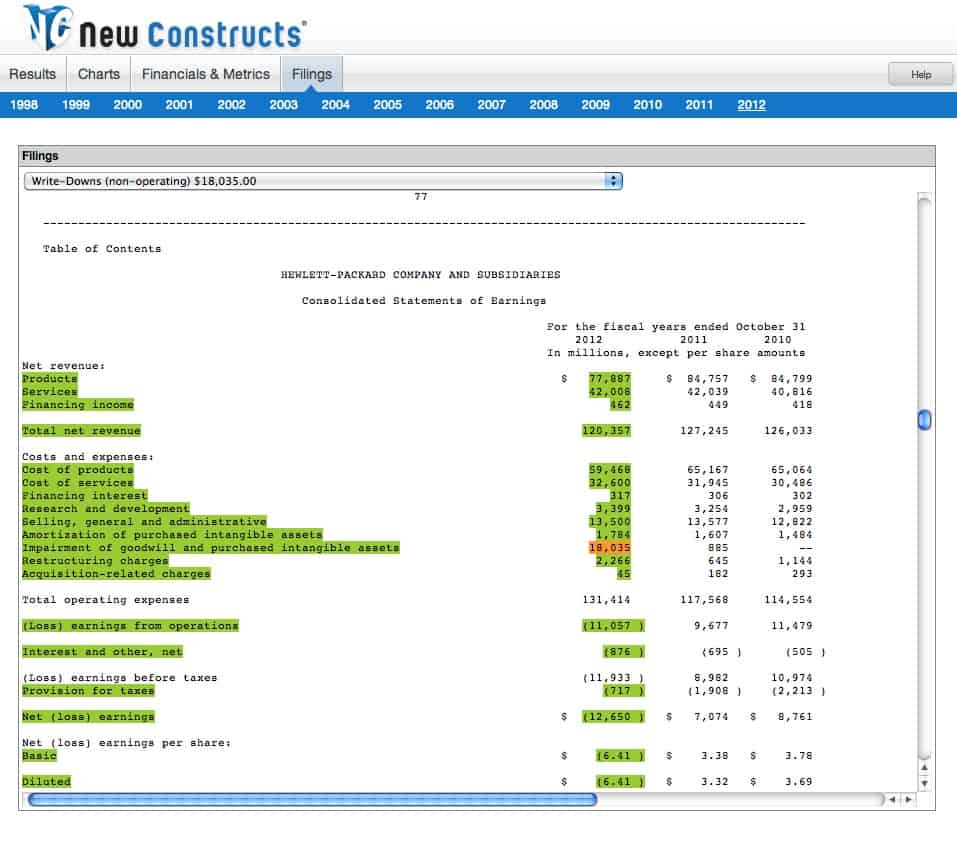The width and height of the screenshot is (957, 846).
Task: Click the orange highlighted 18,035 value
Action: tap(610, 548)
